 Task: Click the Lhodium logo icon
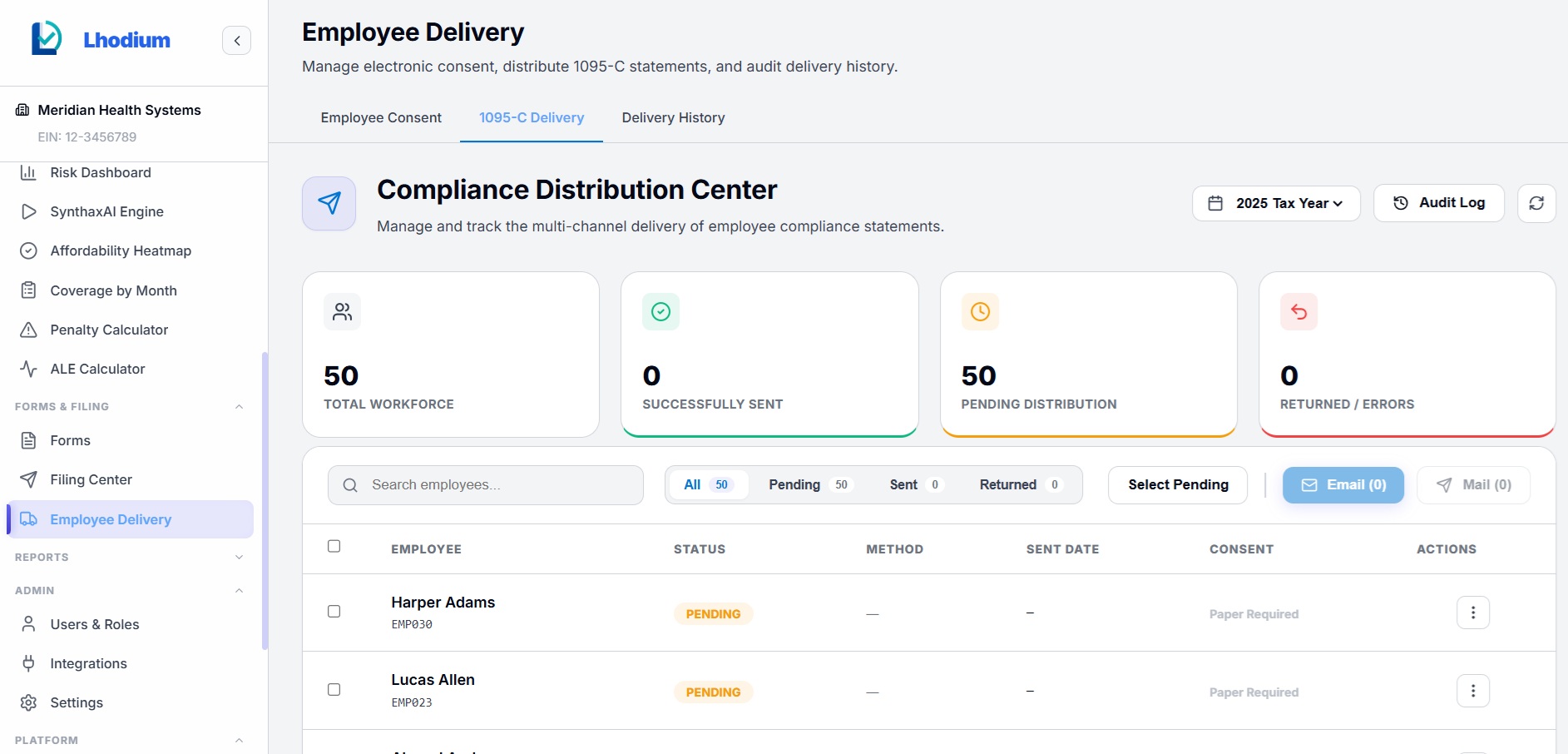[x=47, y=38]
